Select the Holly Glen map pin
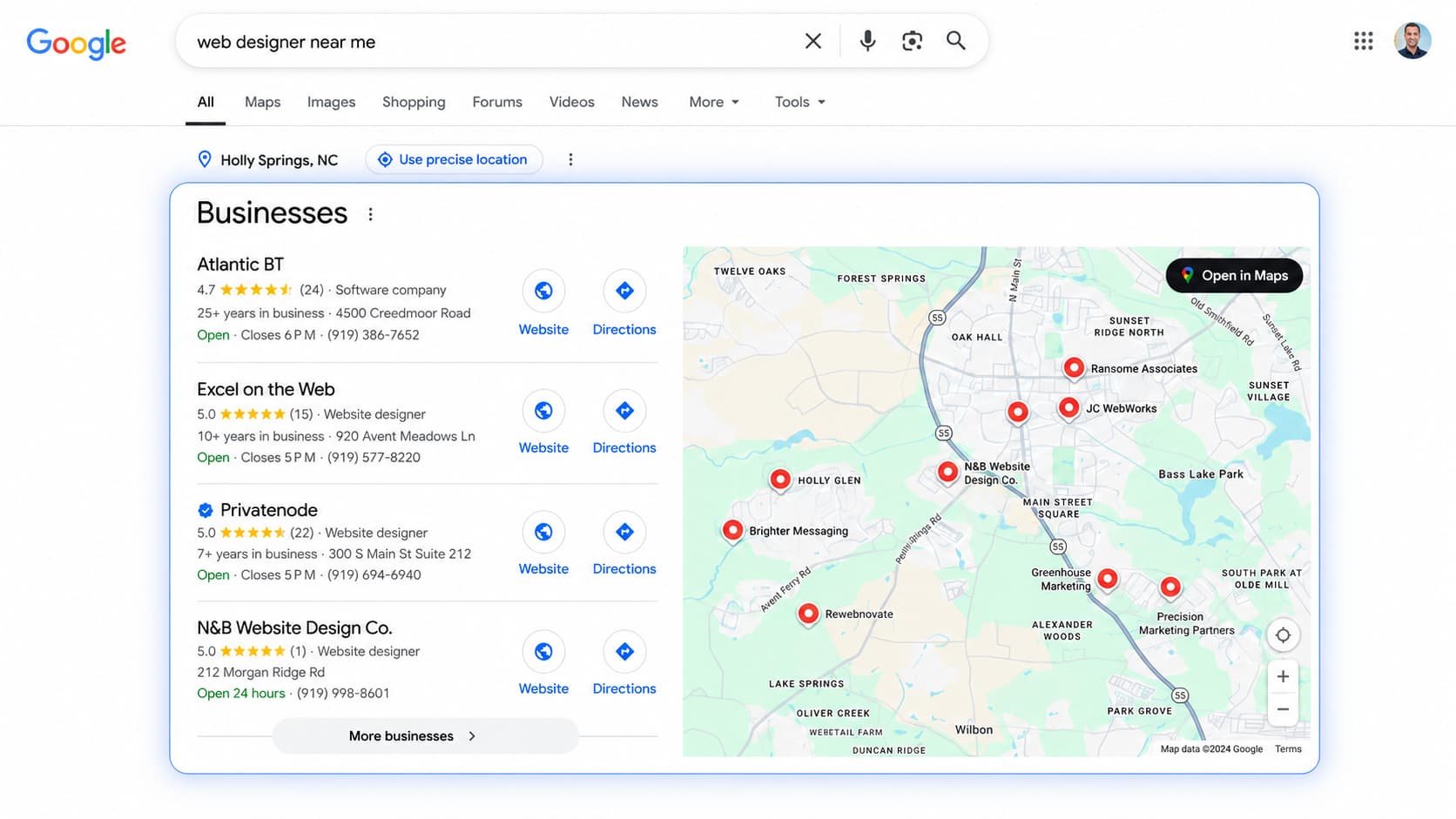This screenshot has width=1456, height=819. [x=780, y=480]
